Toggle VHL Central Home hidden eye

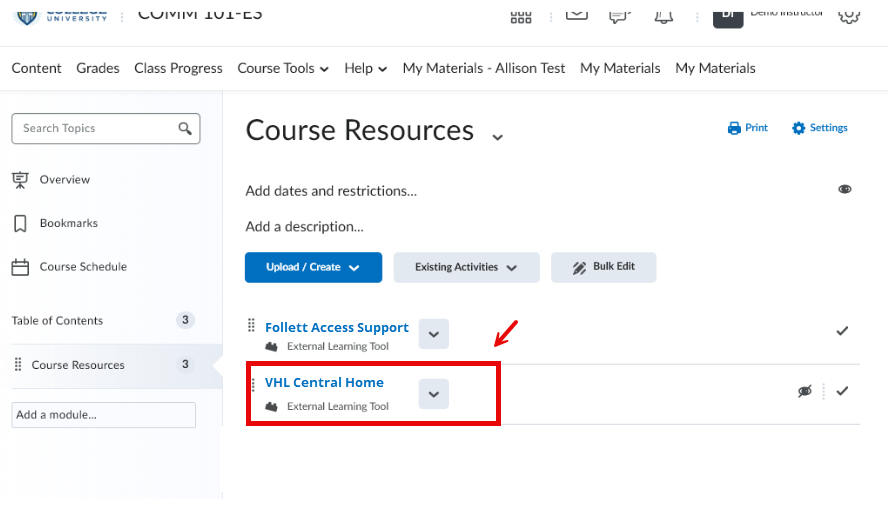click(x=805, y=391)
